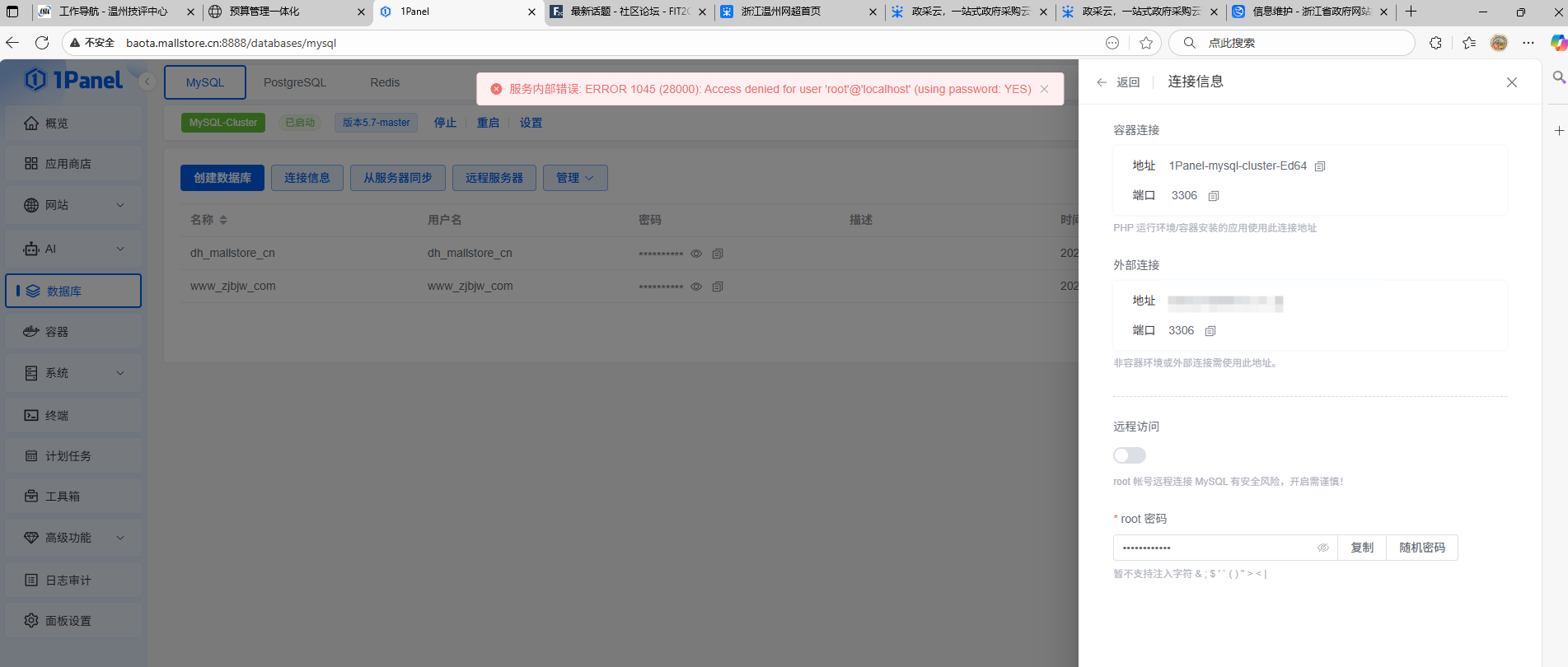Viewport: 1568px width, 667px height.
Task: Expand the 高级功能 sidebar menu
Action: tap(73, 538)
